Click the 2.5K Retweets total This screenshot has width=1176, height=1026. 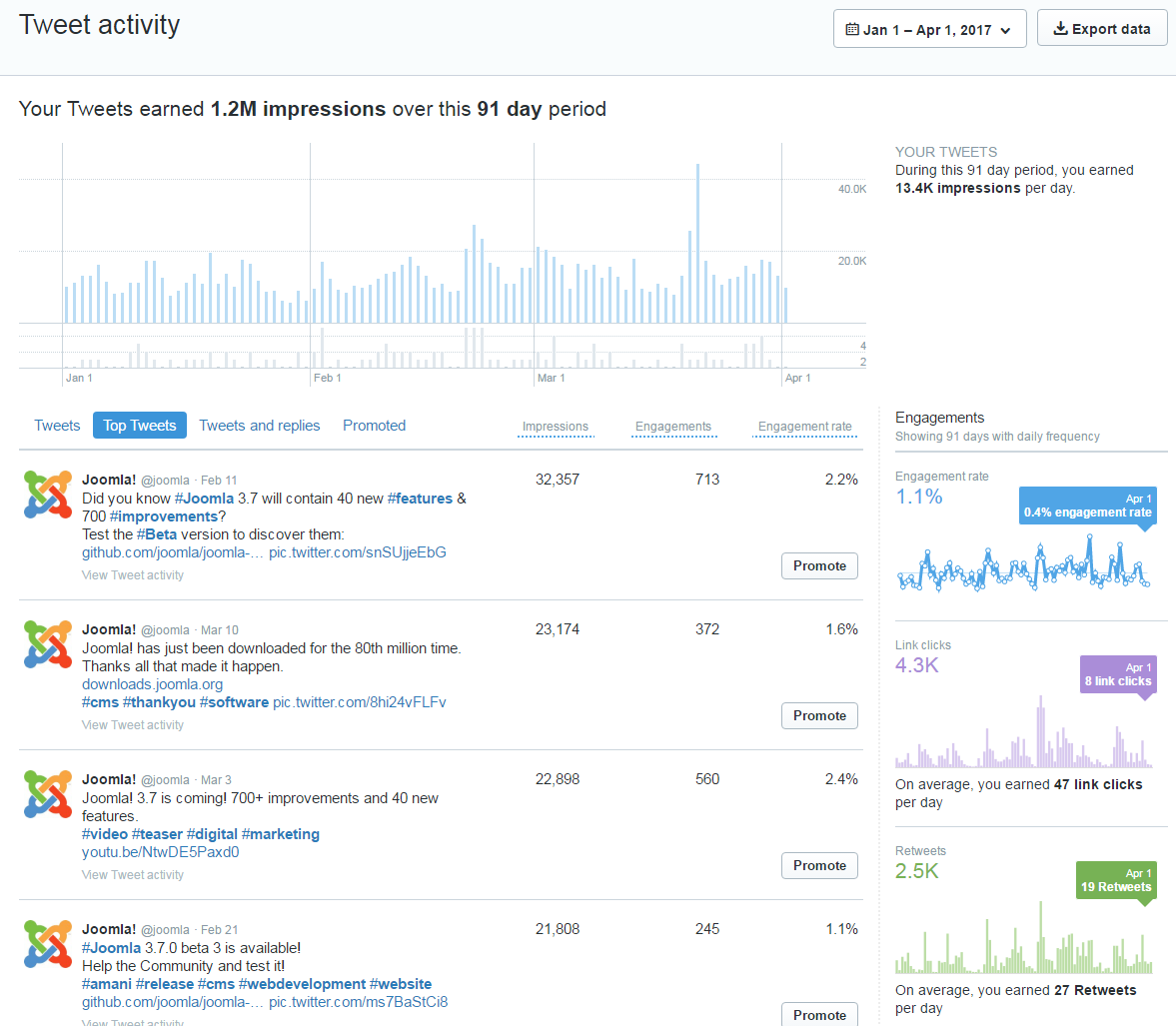point(917,871)
